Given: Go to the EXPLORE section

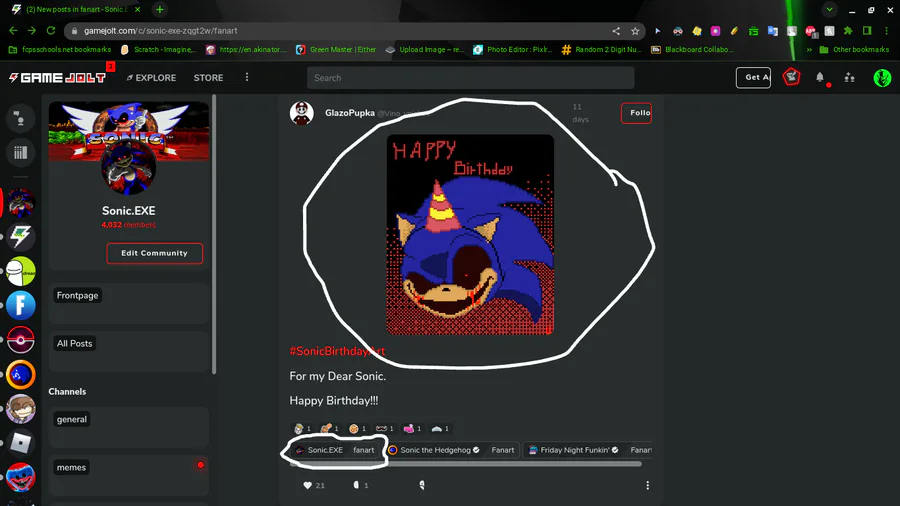Looking at the screenshot, I should tap(152, 77).
